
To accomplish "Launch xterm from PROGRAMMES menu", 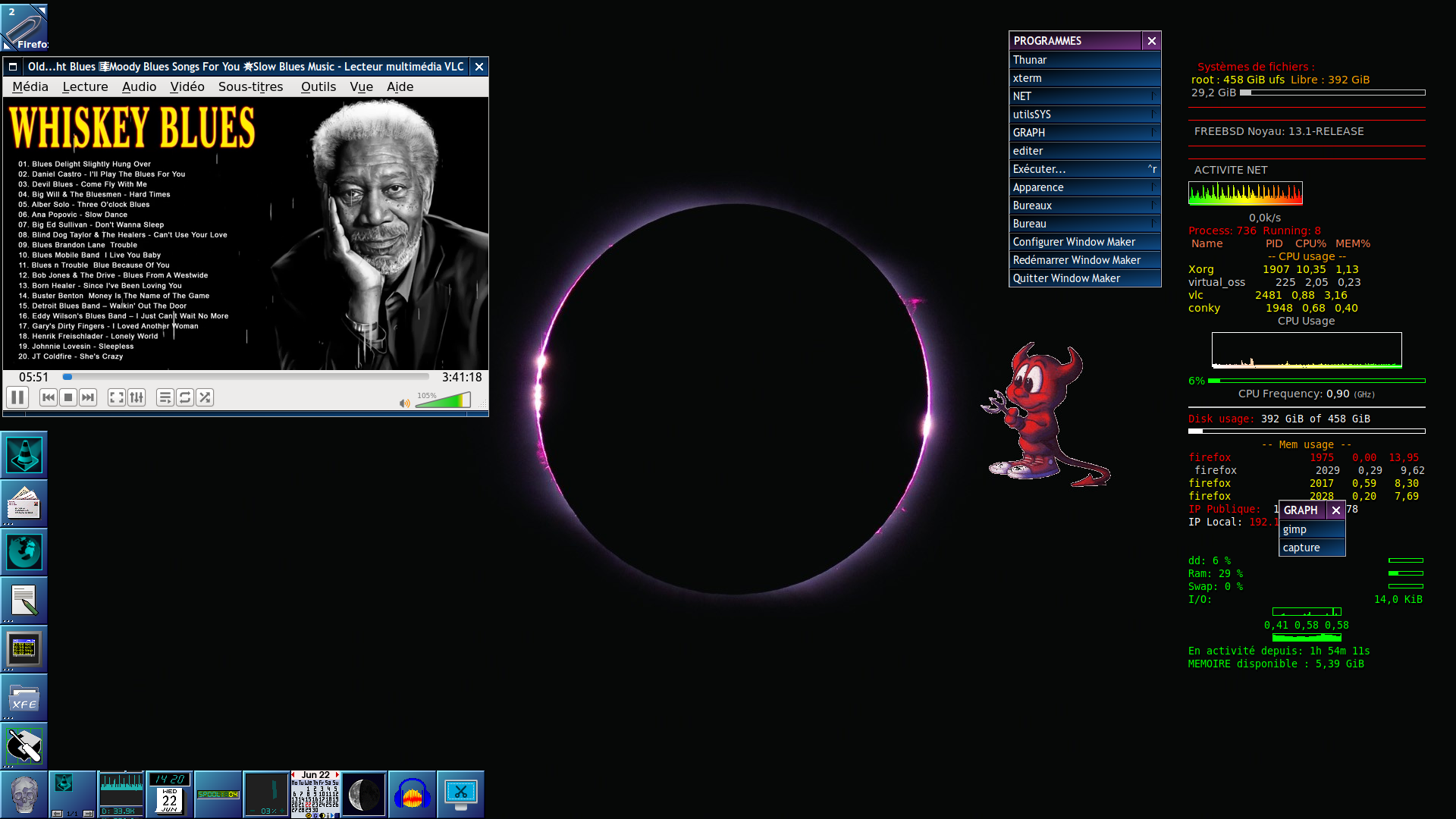I will pyautogui.click(x=1085, y=78).
